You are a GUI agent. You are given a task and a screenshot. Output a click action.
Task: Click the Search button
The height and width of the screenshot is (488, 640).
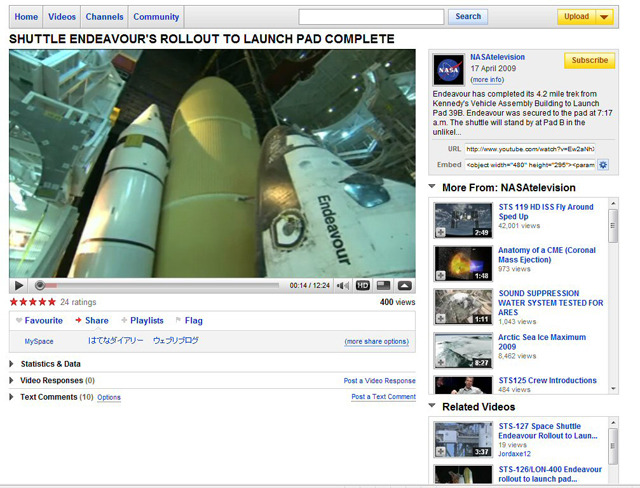pyautogui.click(x=468, y=17)
